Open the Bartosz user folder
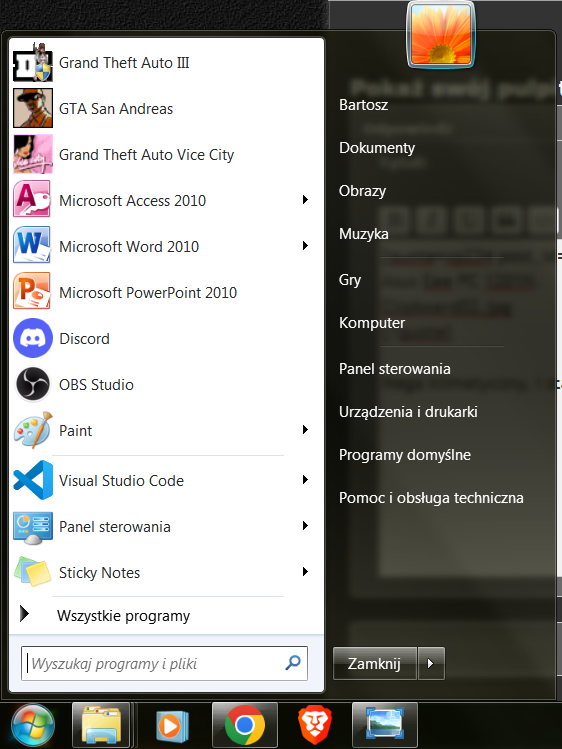This screenshot has height=749, width=562. point(363,105)
